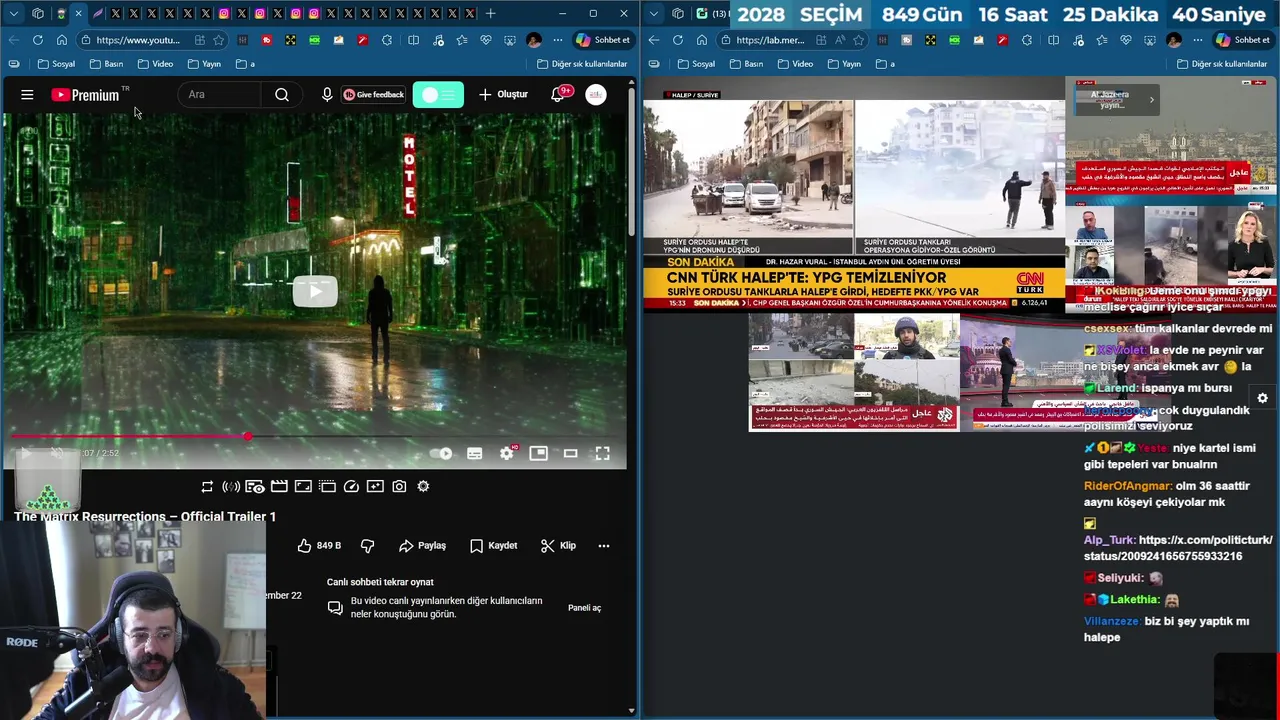Toggle loop icon below the video
1280x720 pixels.
tap(207, 486)
